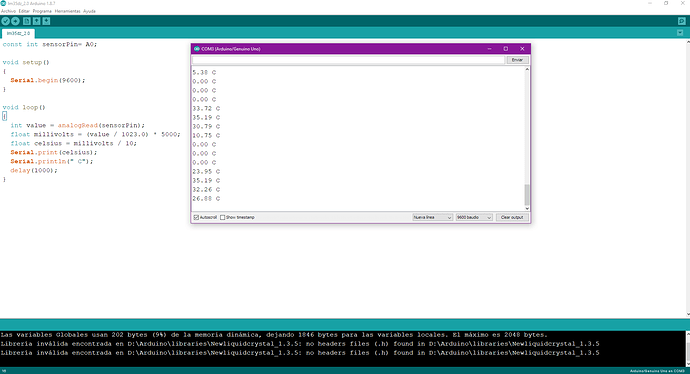Click Serial Monitor scrollbar up arrow
Viewport: 690px width, 374px height.
527,70
